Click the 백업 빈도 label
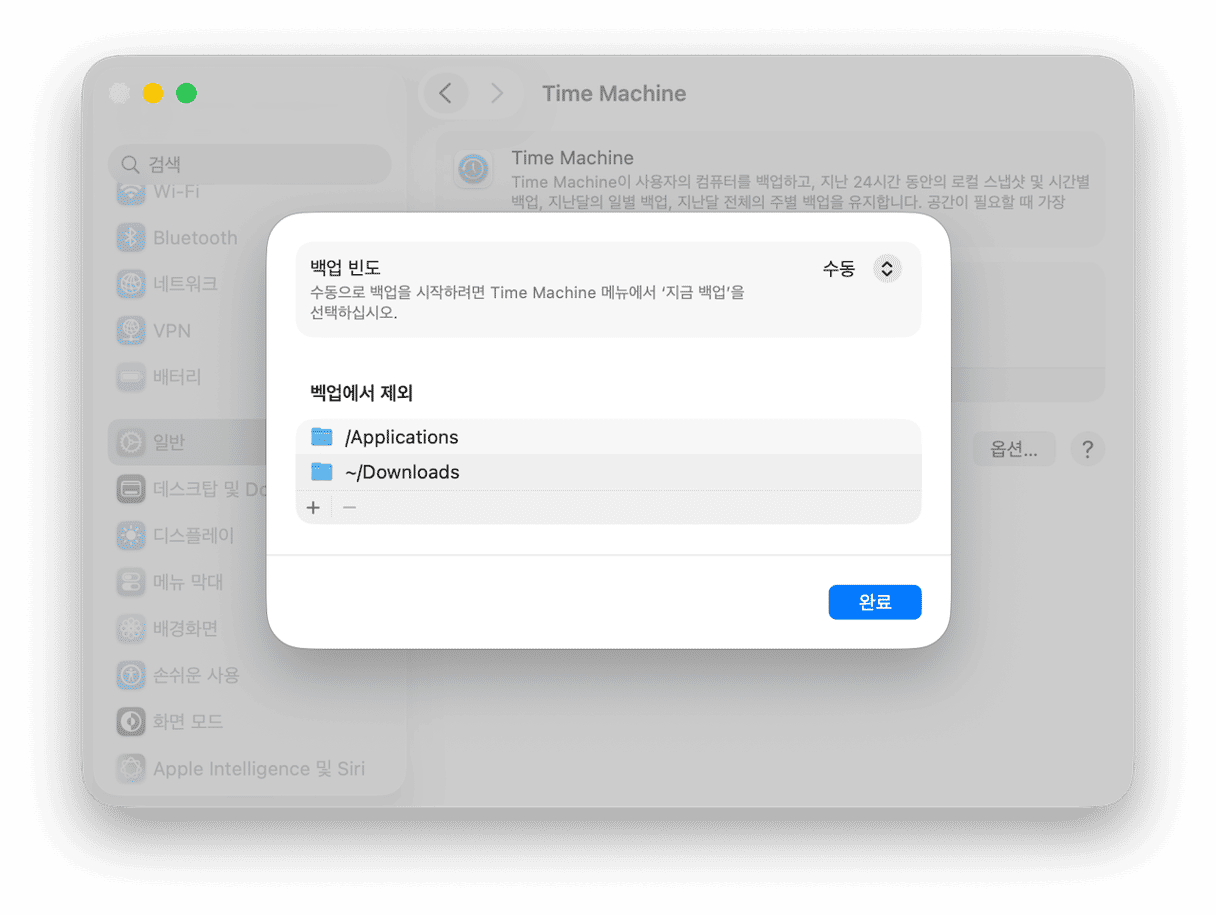The height and width of the screenshot is (915, 1216). [x=345, y=267]
